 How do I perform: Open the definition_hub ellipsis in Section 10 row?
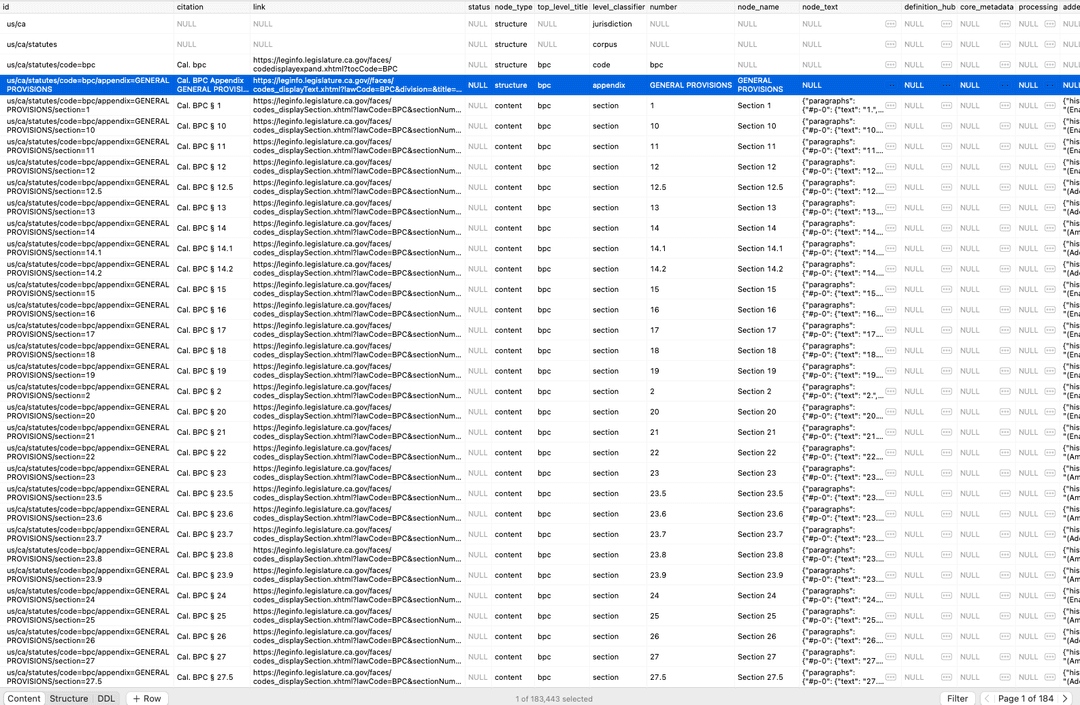[x=946, y=126]
